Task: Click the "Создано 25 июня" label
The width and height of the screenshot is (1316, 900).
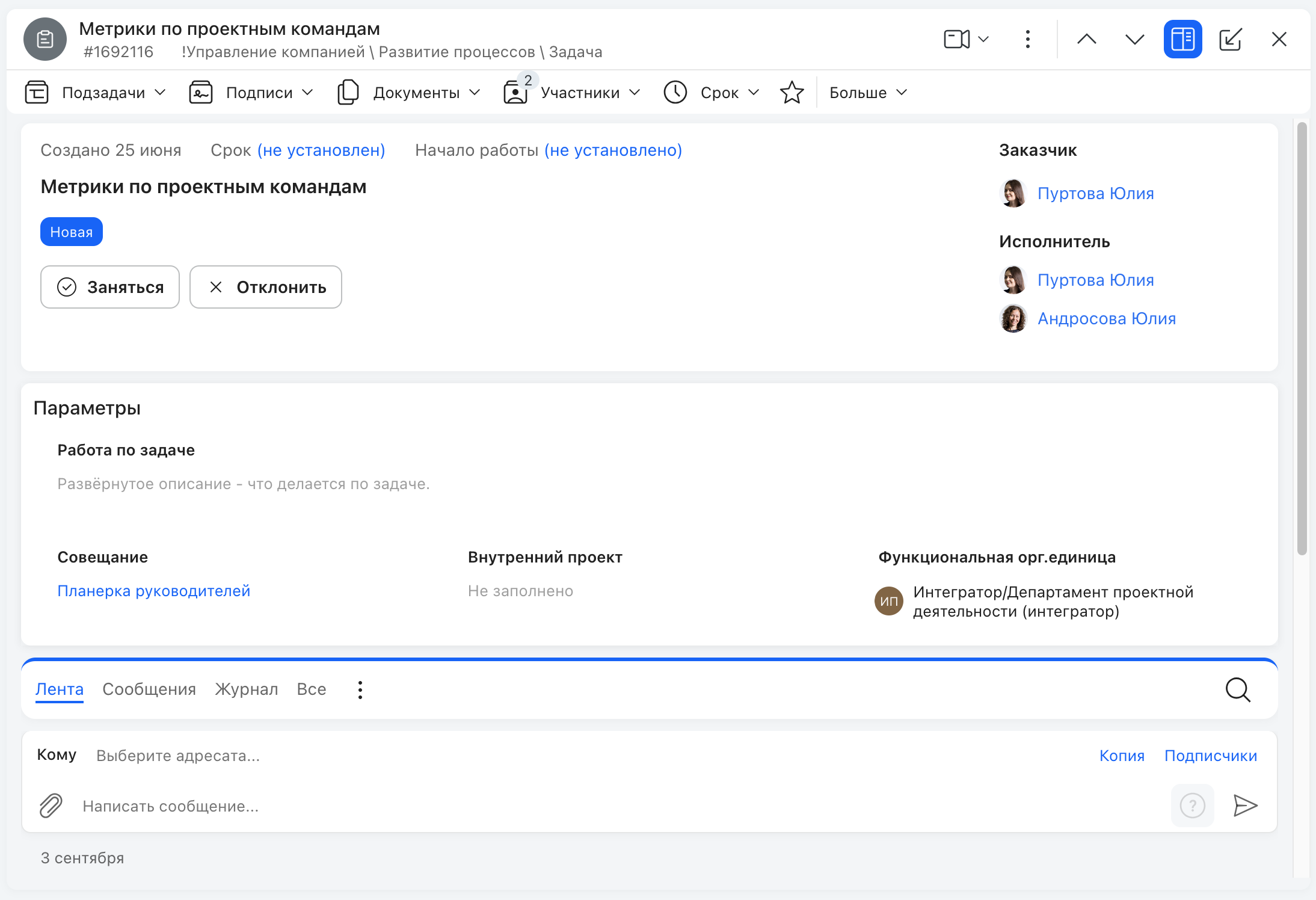Action: [x=111, y=150]
